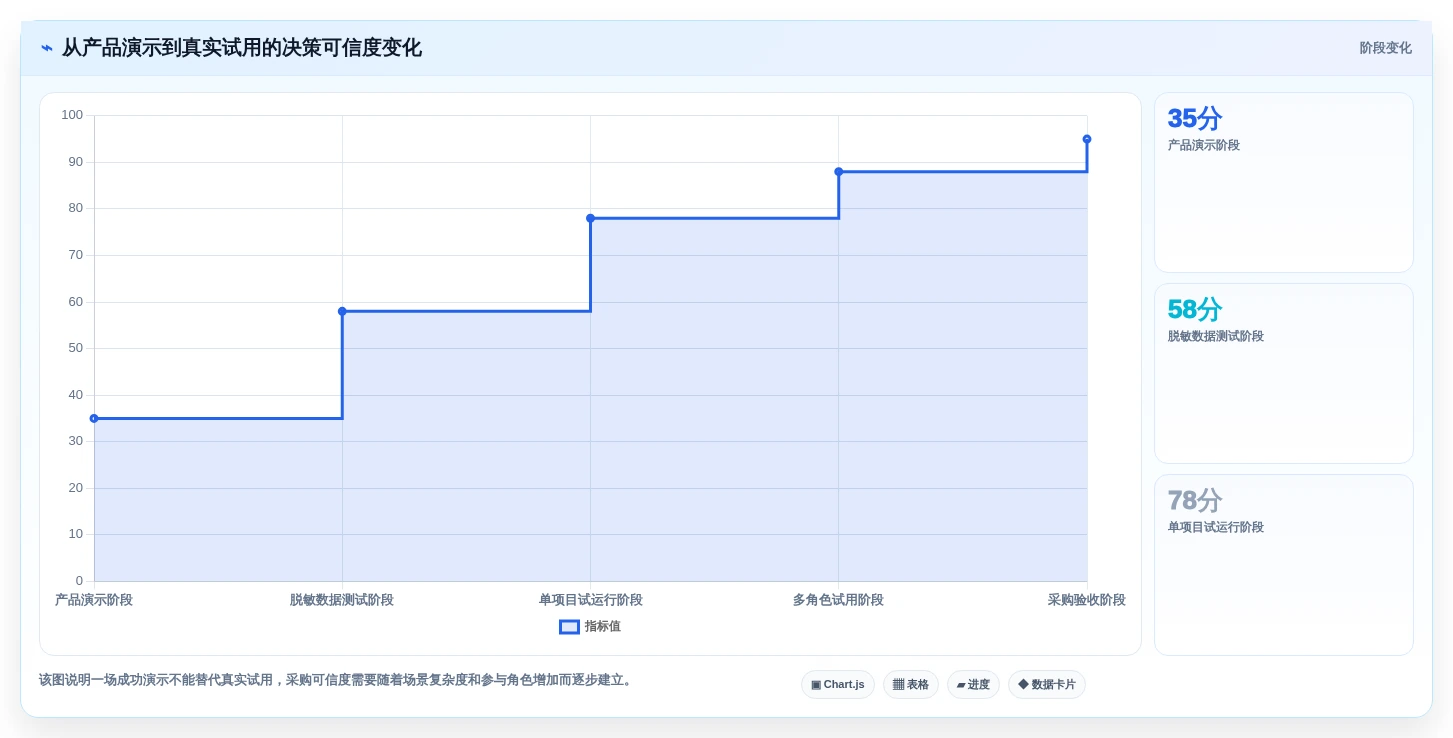Screen dimensions: 1453x738
Task: Click the y-axis value 50
Action: pyautogui.click(x=76, y=348)
